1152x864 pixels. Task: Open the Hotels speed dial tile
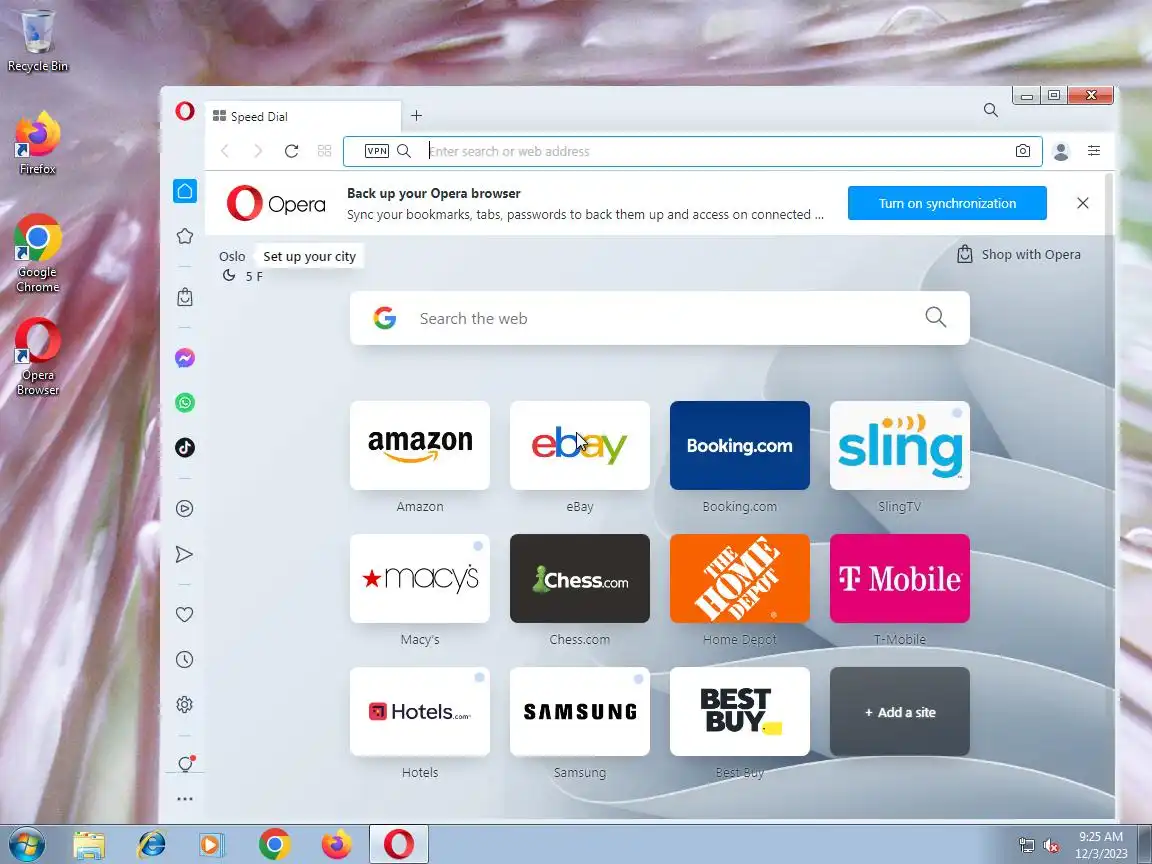(420, 712)
